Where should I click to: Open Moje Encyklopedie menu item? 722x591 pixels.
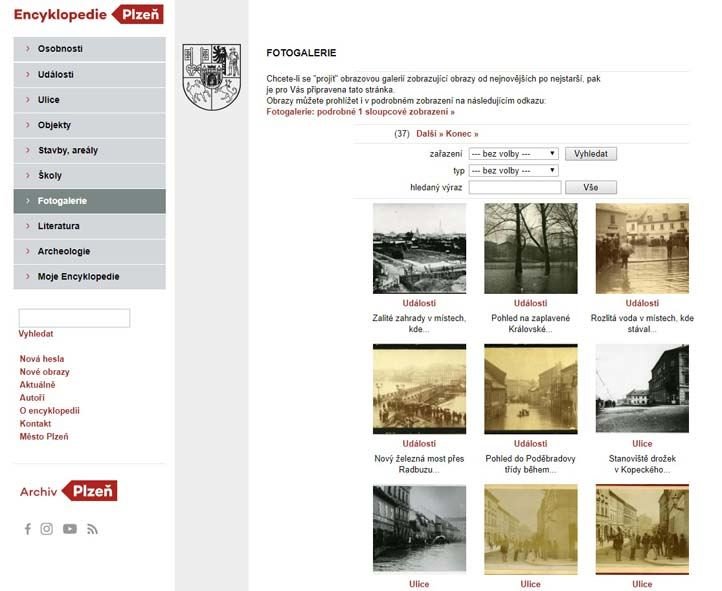[x=89, y=277]
